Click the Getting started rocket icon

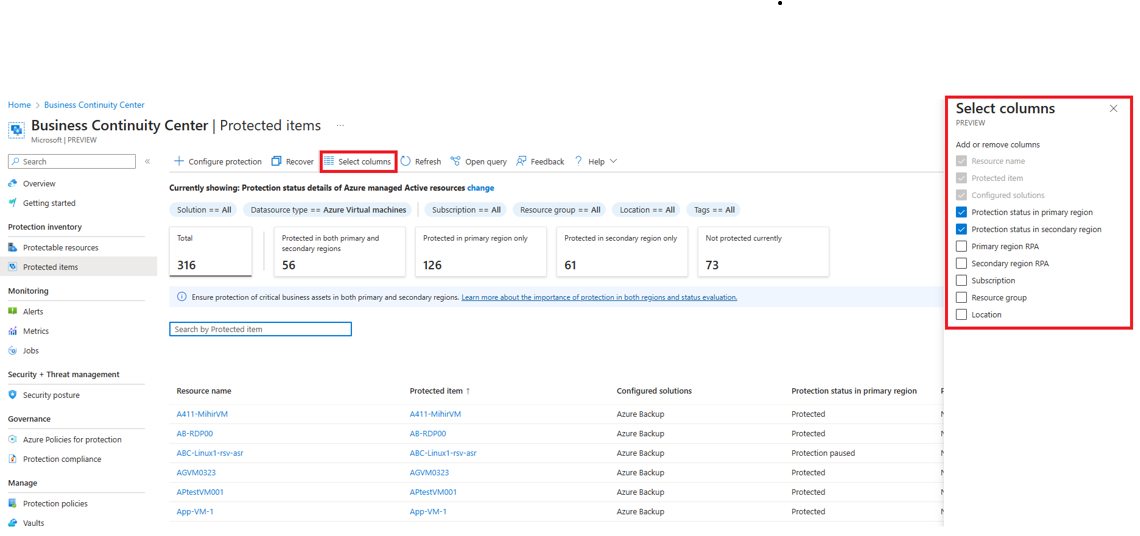click(13, 203)
